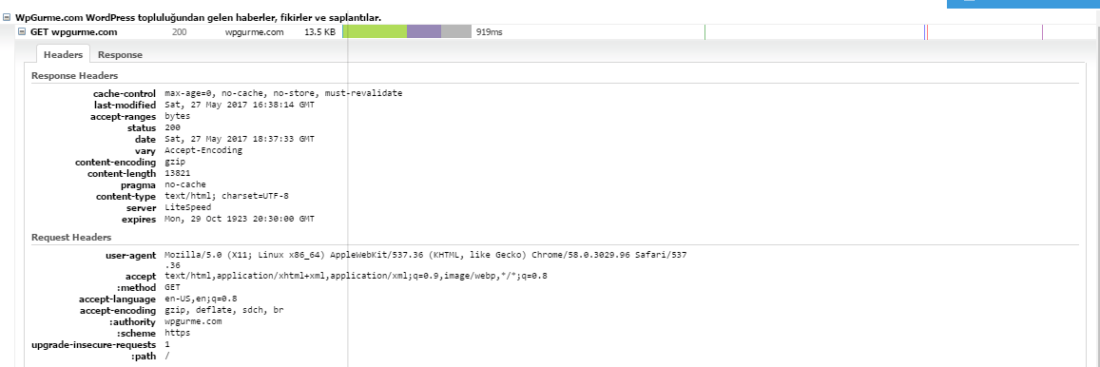Click the pragma header name
This screenshot has width=1100, height=367.
138,185
